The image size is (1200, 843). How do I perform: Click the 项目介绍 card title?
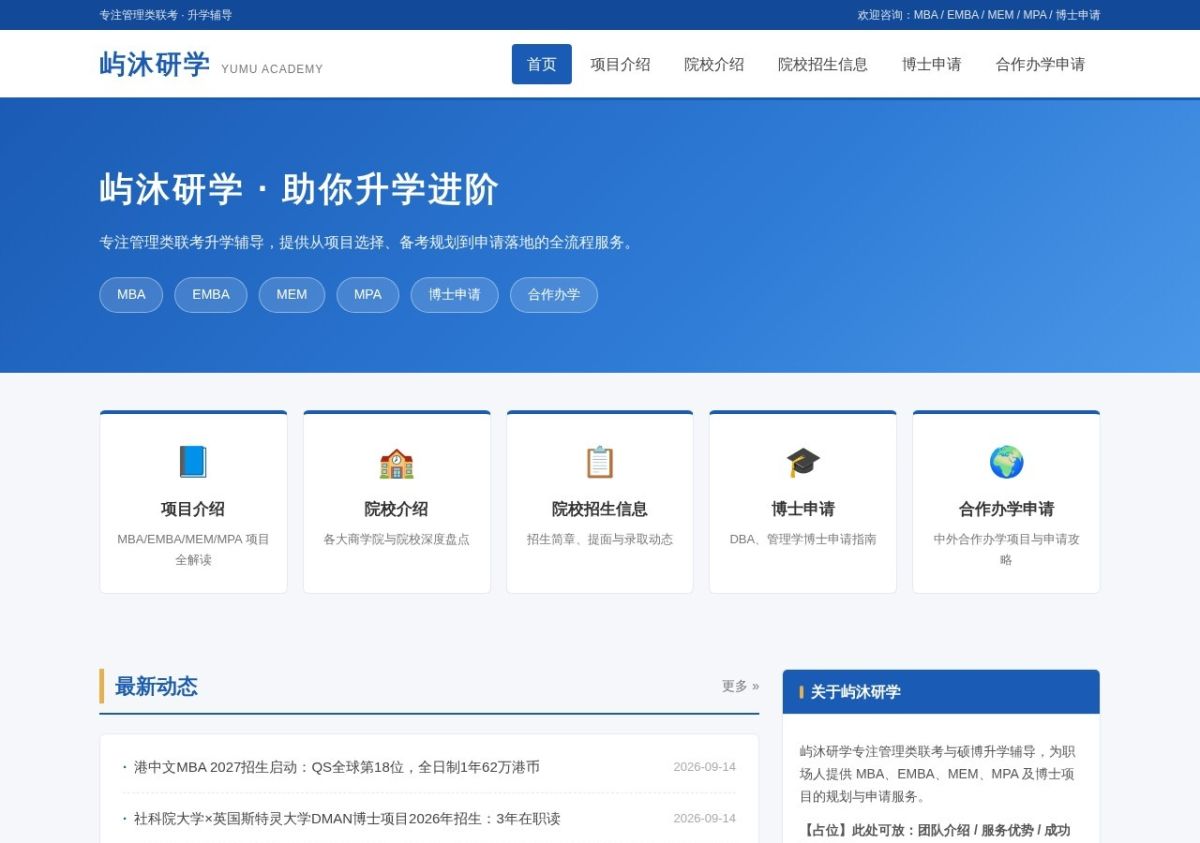(x=193, y=509)
